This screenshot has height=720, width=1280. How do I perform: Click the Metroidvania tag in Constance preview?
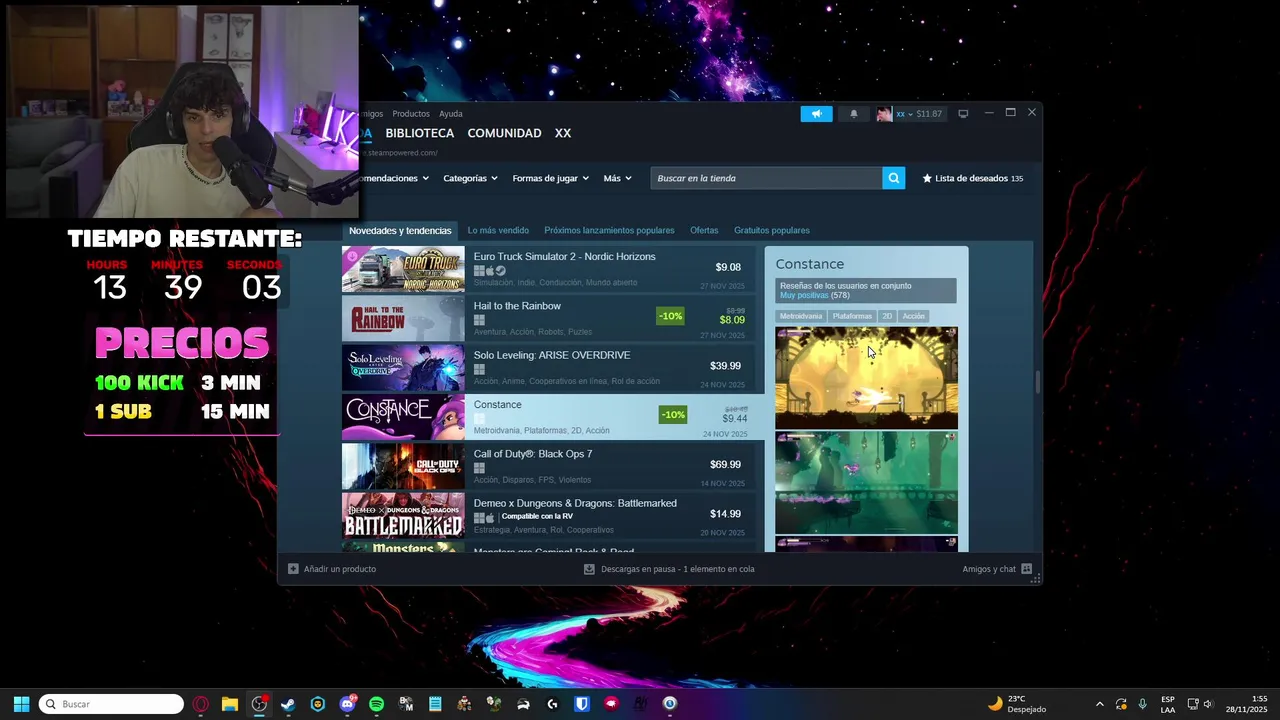[x=801, y=316]
